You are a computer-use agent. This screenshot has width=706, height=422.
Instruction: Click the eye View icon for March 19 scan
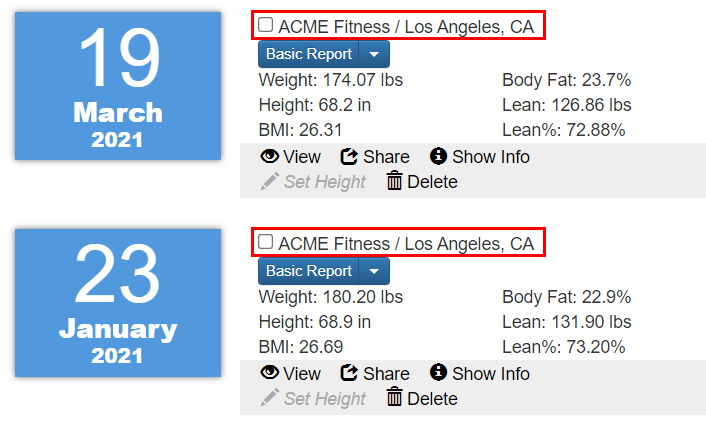click(x=270, y=156)
